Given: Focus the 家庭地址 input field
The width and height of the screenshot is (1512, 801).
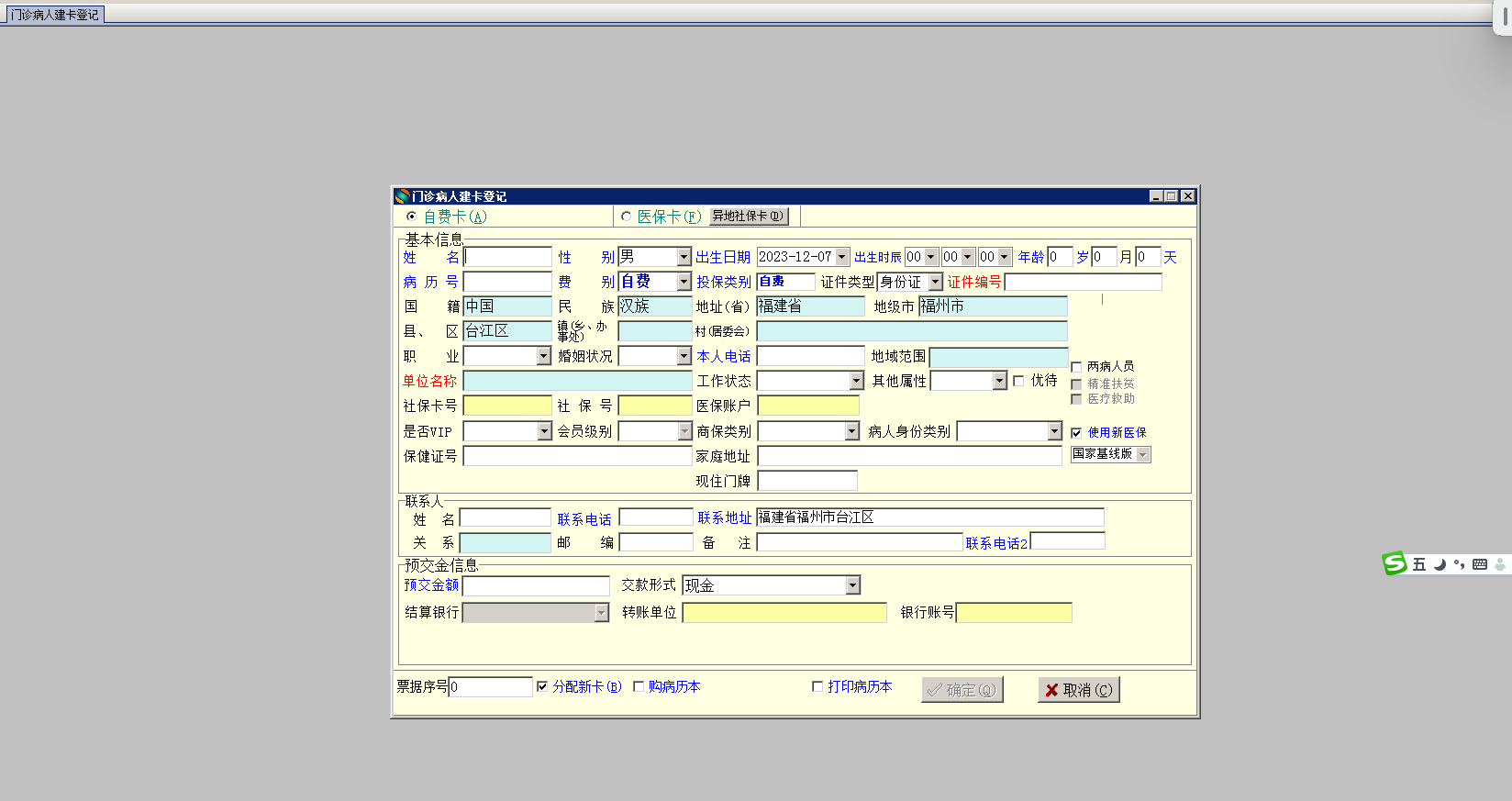Looking at the screenshot, I should click(910, 456).
